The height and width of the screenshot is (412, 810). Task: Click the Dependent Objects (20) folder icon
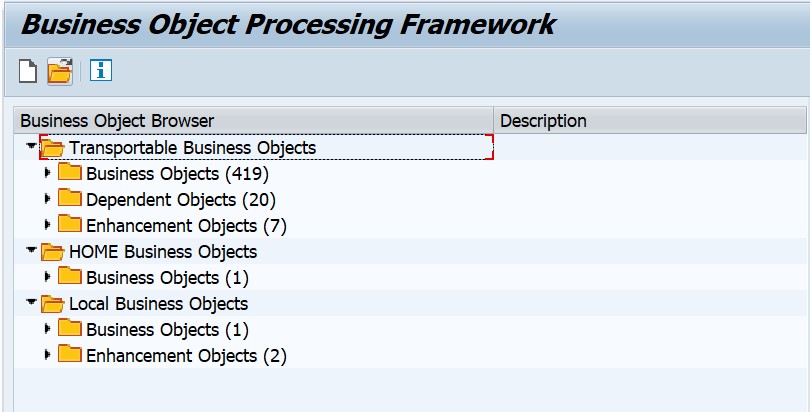pos(70,198)
